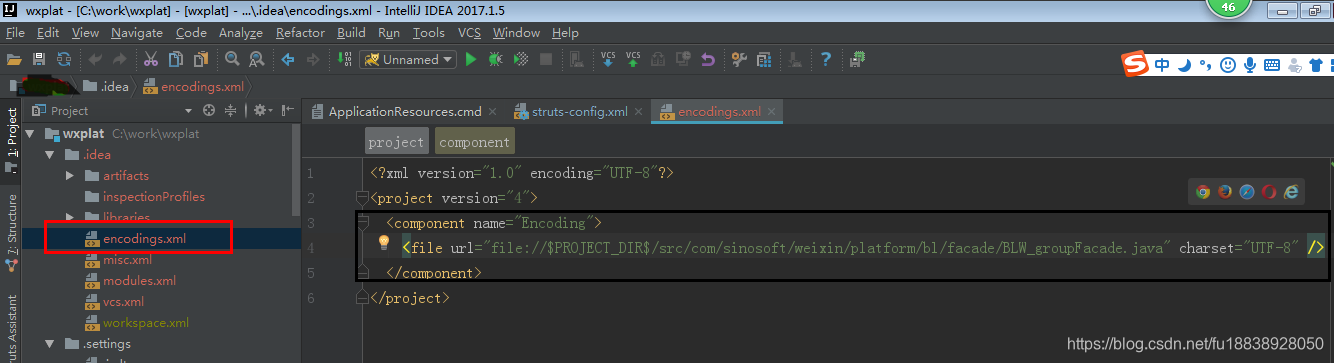
Task: Click the Redo arrow in toolbar
Action: click(x=120, y=59)
